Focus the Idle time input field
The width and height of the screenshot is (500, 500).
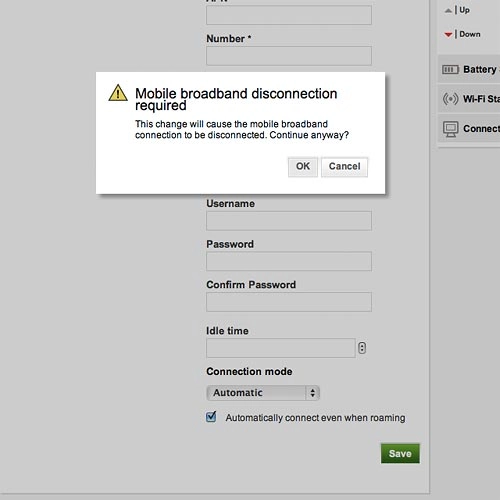pyautogui.click(x=281, y=348)
